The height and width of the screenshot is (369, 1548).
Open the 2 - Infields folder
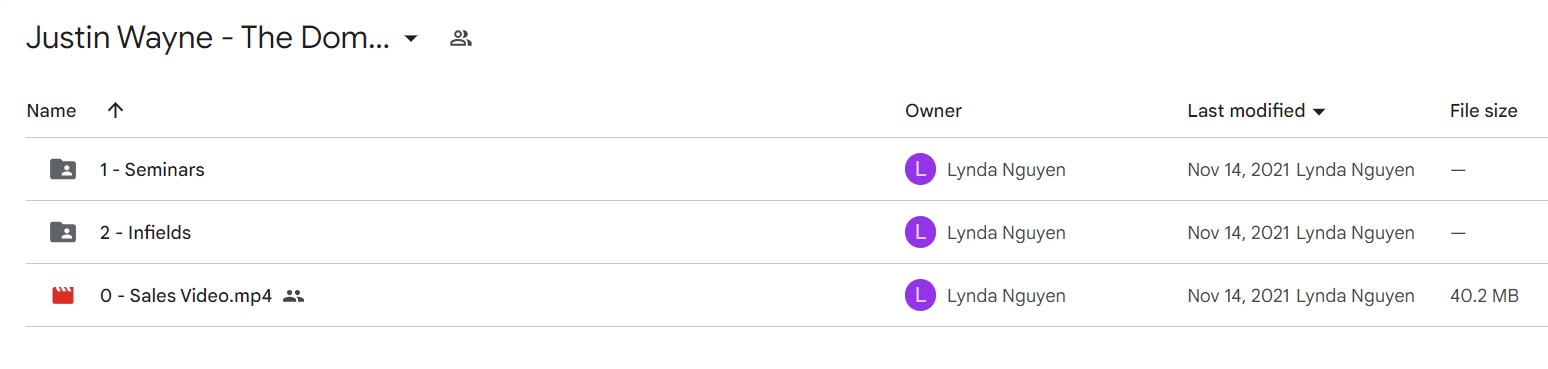click(145, 233)
